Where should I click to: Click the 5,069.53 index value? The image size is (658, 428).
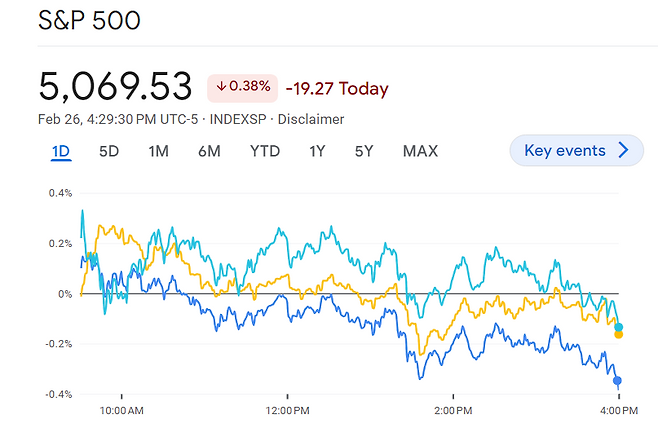pyautogui.click(x=115, y=86)
